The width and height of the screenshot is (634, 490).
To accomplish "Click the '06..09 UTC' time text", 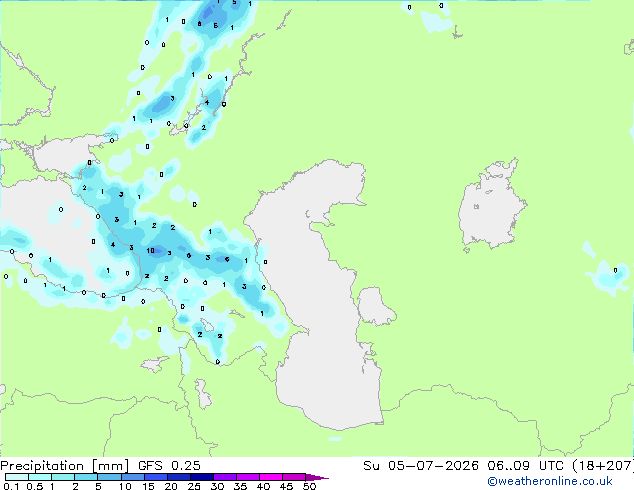I will click(x=525, y=466).
